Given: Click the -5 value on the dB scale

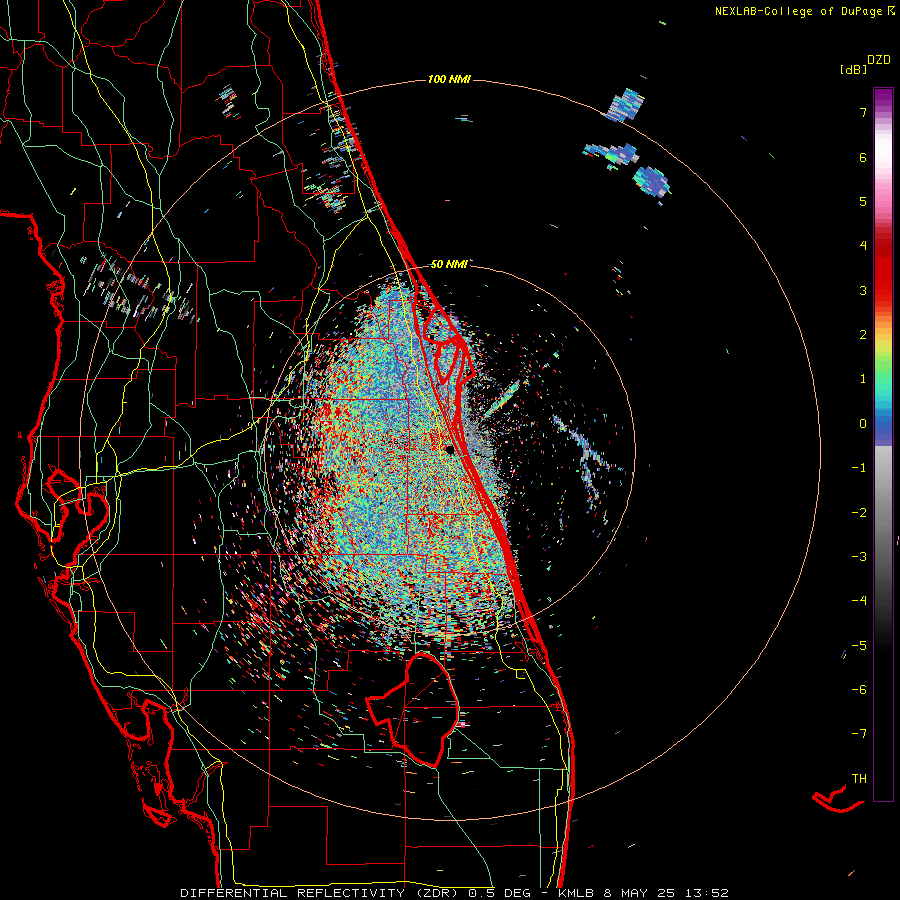Looking at the screenshot, I should click(859, 646).
